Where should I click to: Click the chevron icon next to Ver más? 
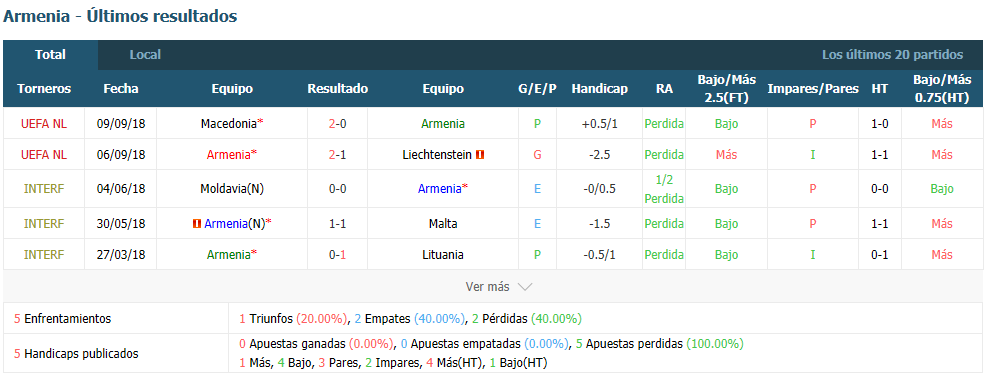point(525,287)
